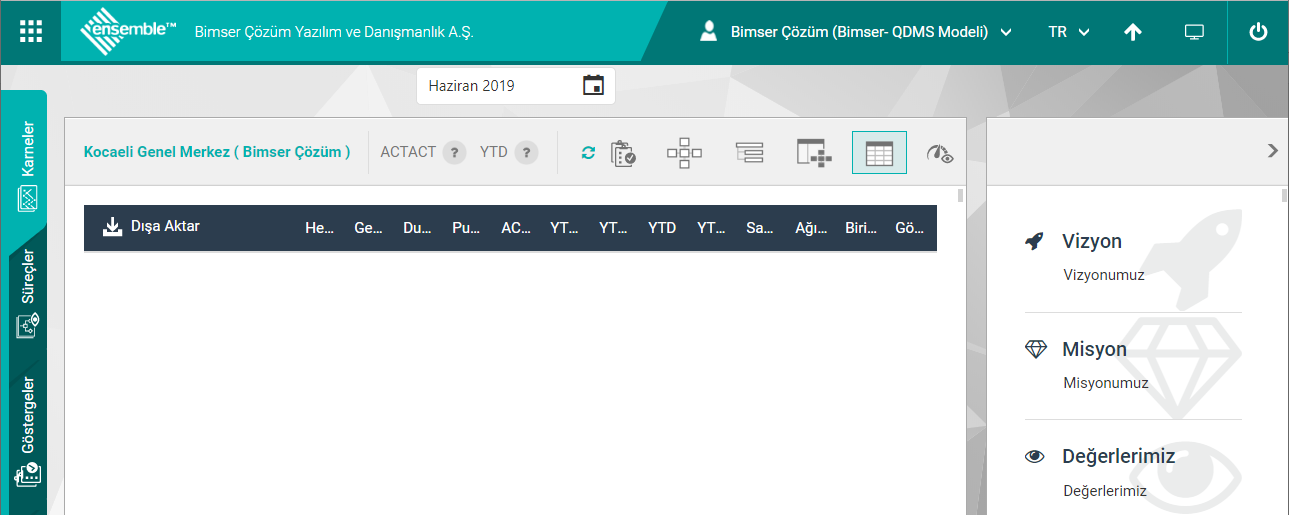Open the TR language dropdown
This screenshot has width=1289, height=515.
[x=1069, y=32]
